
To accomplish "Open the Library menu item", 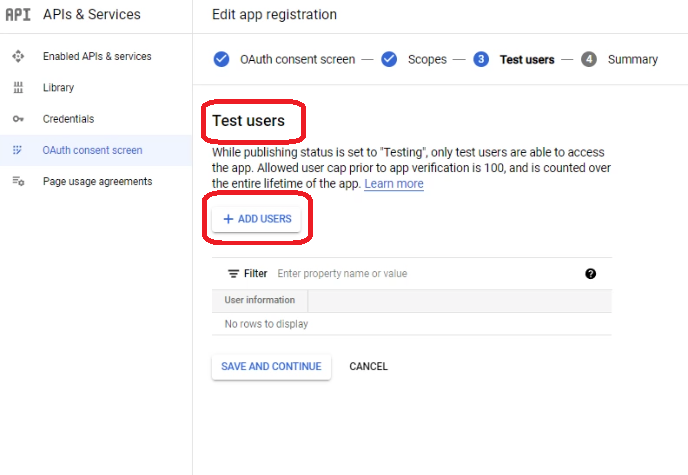I will click(x=58, y=88).
